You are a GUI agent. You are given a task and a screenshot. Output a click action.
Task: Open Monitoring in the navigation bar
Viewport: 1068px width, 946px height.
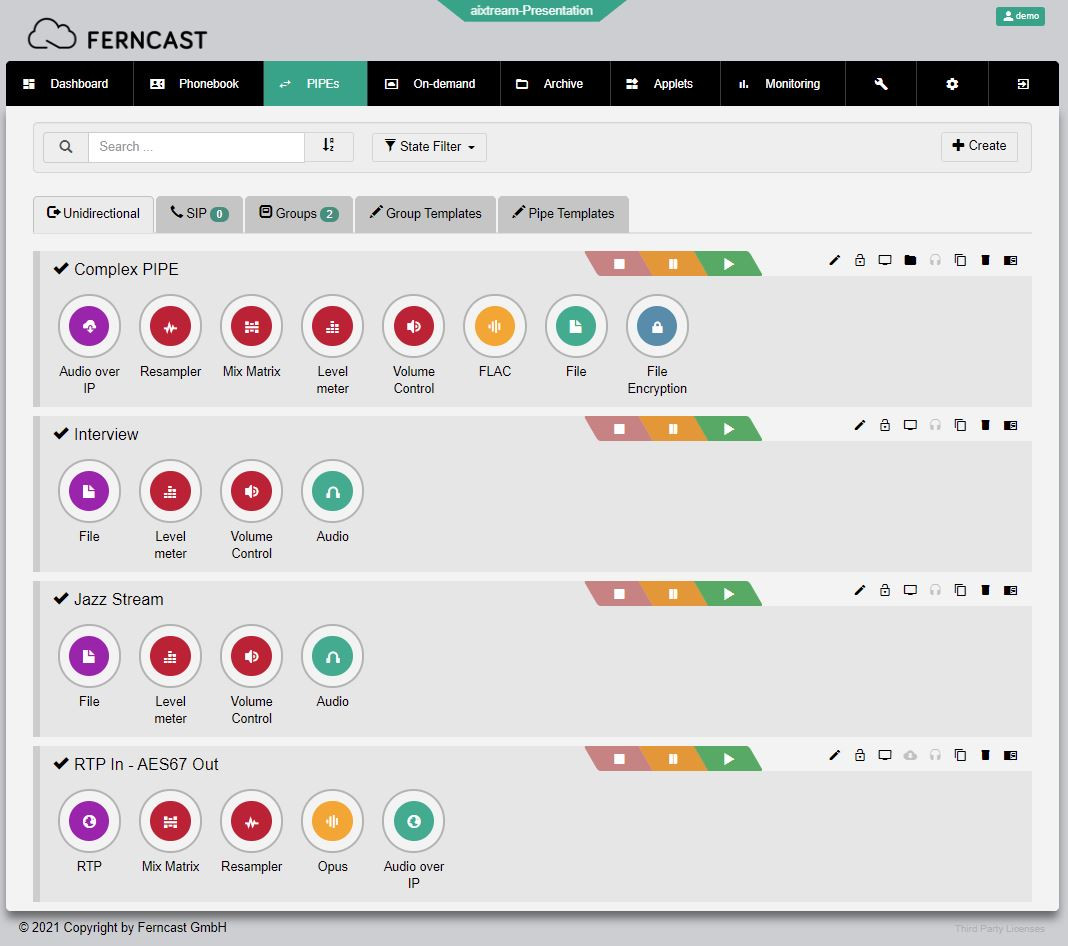tap(781, 84)
